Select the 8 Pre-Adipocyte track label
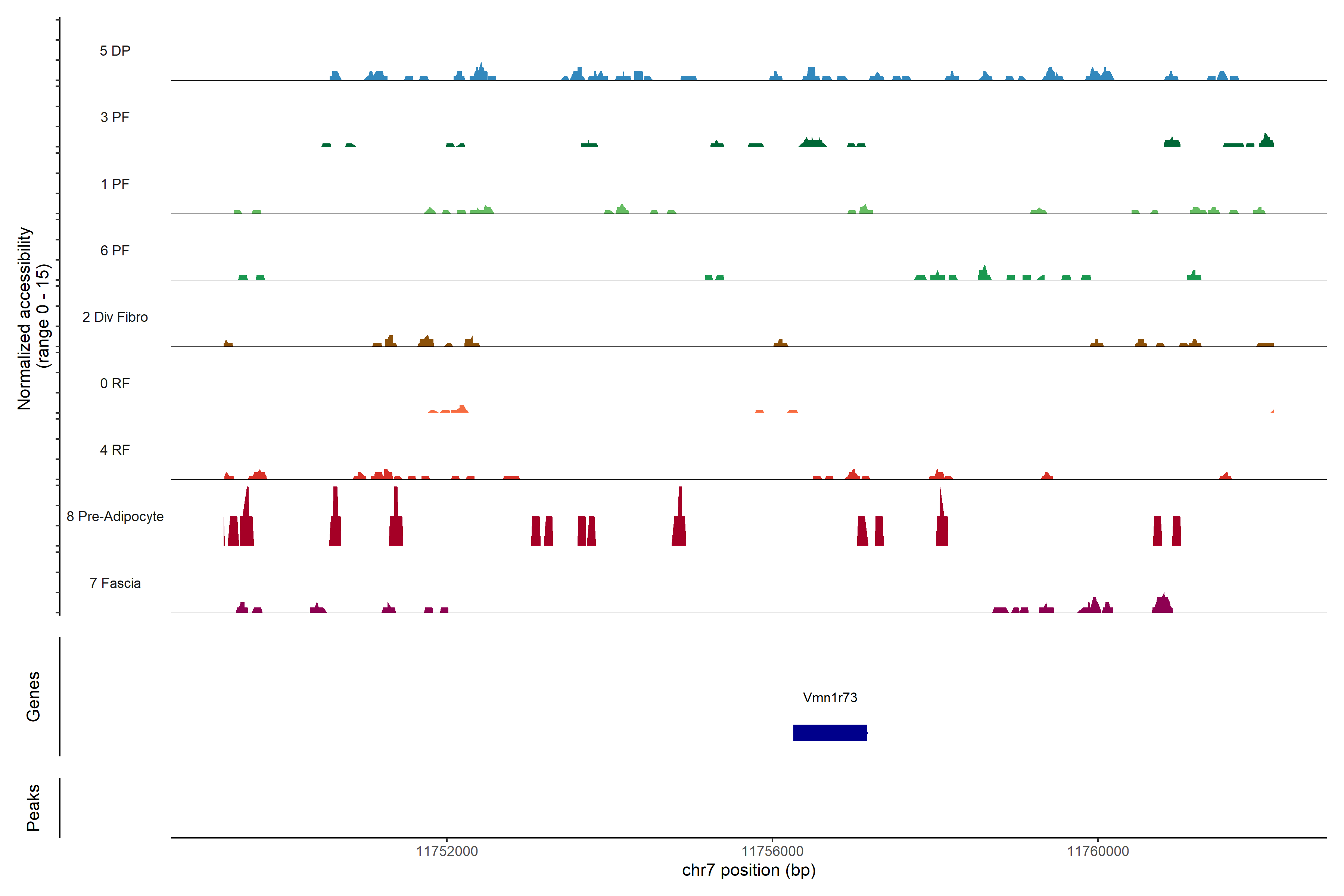 tap(115, 517)
